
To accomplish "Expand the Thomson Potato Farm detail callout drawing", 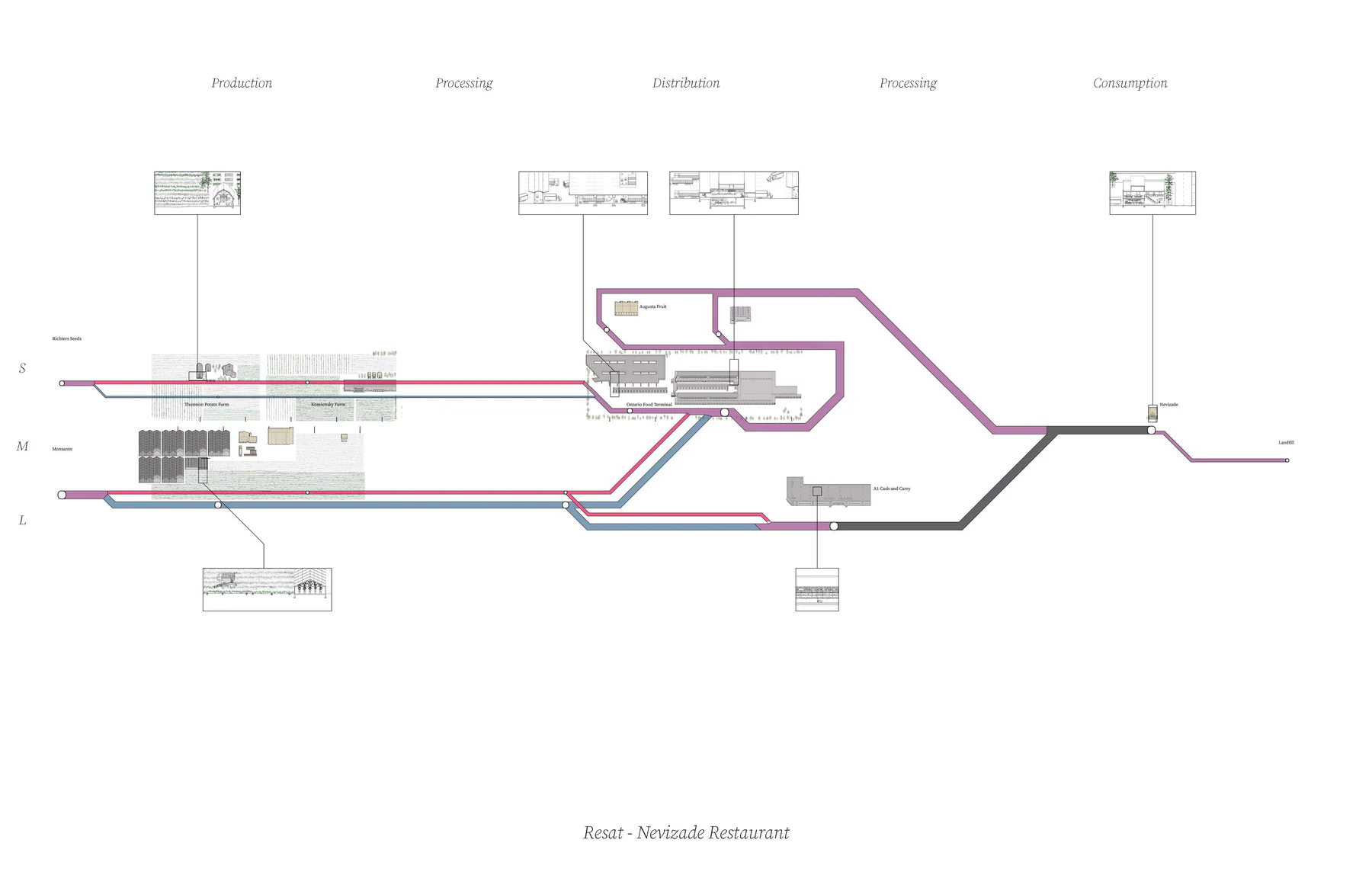I will click(x=197, y=192).
